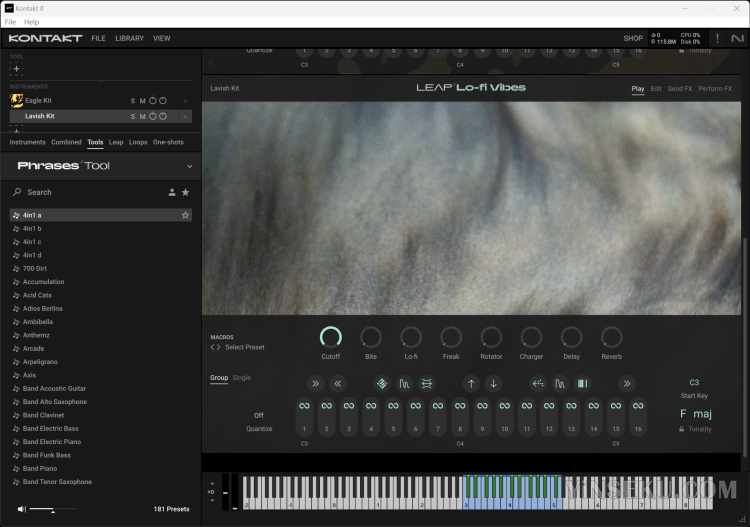Click the Search presets field
This screenshot has height=527, width=750.
(86, 192)
